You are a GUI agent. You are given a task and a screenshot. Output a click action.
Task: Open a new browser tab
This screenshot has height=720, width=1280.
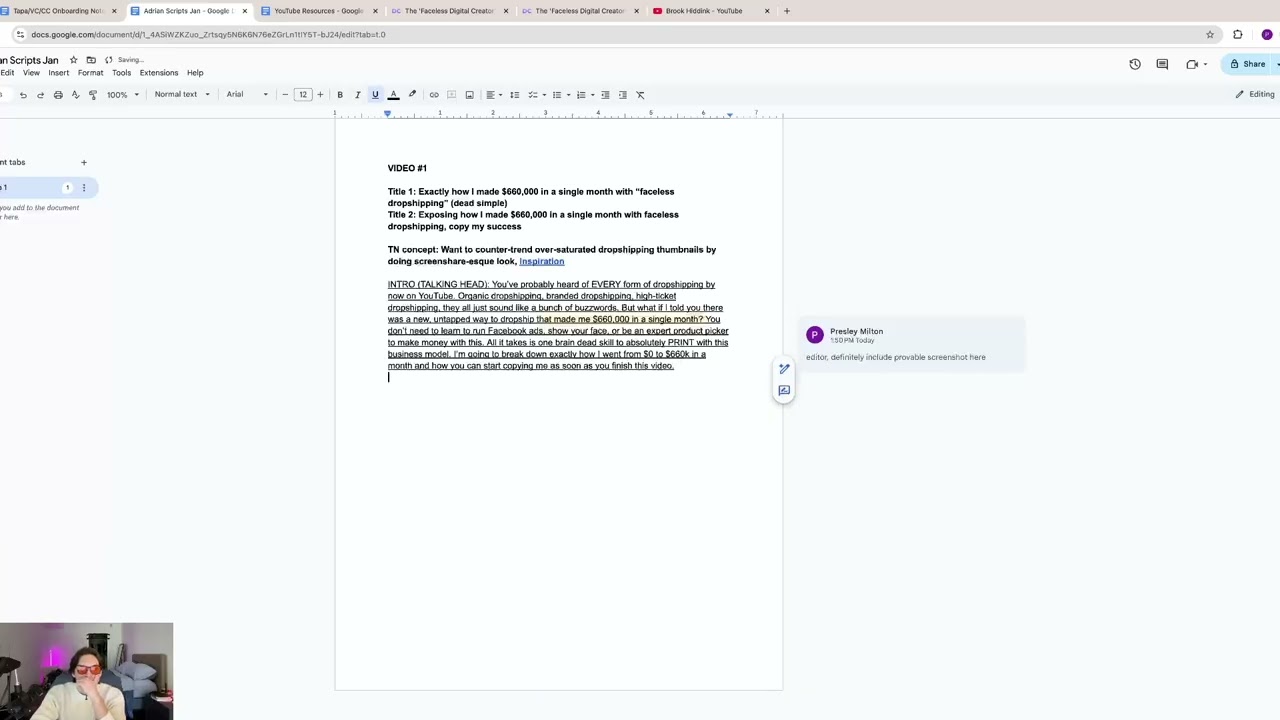point(787,11)
